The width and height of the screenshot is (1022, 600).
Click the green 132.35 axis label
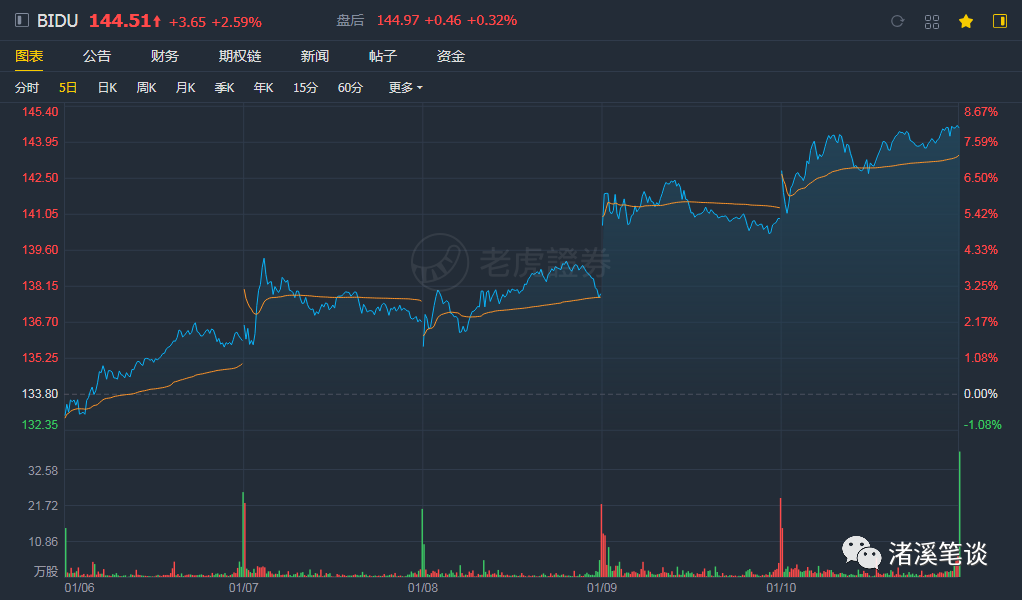click(40, 425)
